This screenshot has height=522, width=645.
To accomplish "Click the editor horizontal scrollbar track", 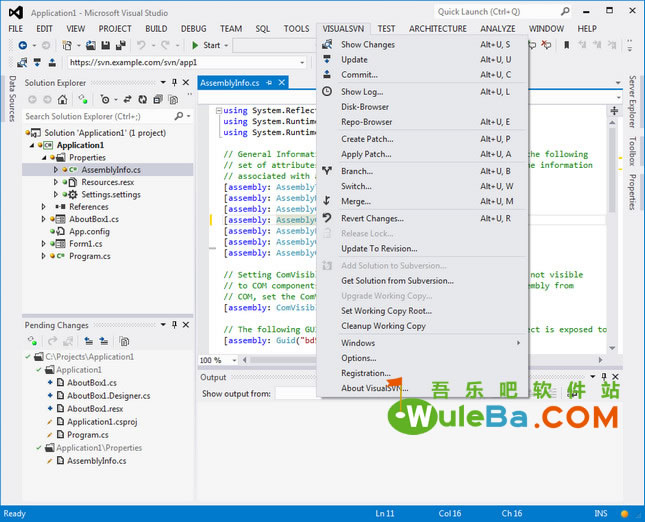I will [x=422, y=360].
